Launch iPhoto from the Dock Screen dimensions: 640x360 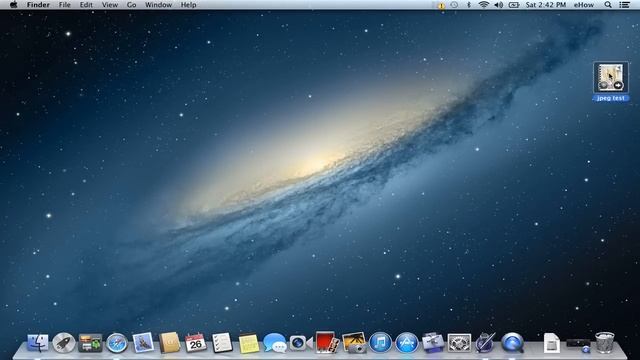click(354, 342)
